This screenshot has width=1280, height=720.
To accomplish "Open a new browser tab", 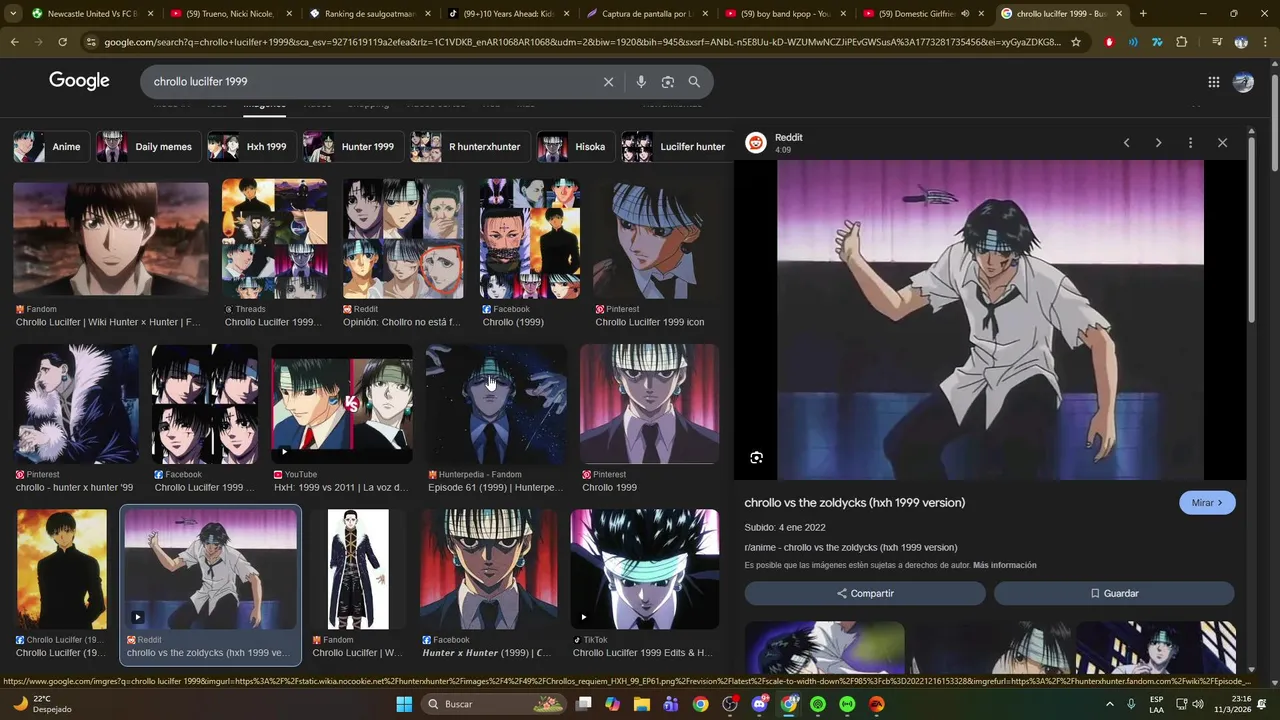I will (x=1143, y=14).
